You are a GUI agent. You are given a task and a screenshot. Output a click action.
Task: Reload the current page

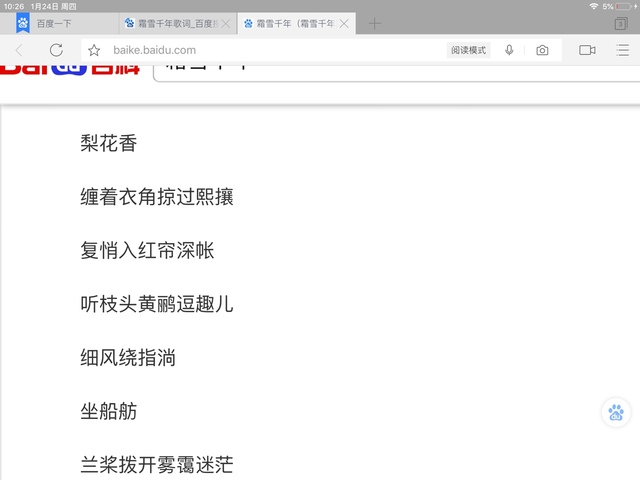click(56, 50)
